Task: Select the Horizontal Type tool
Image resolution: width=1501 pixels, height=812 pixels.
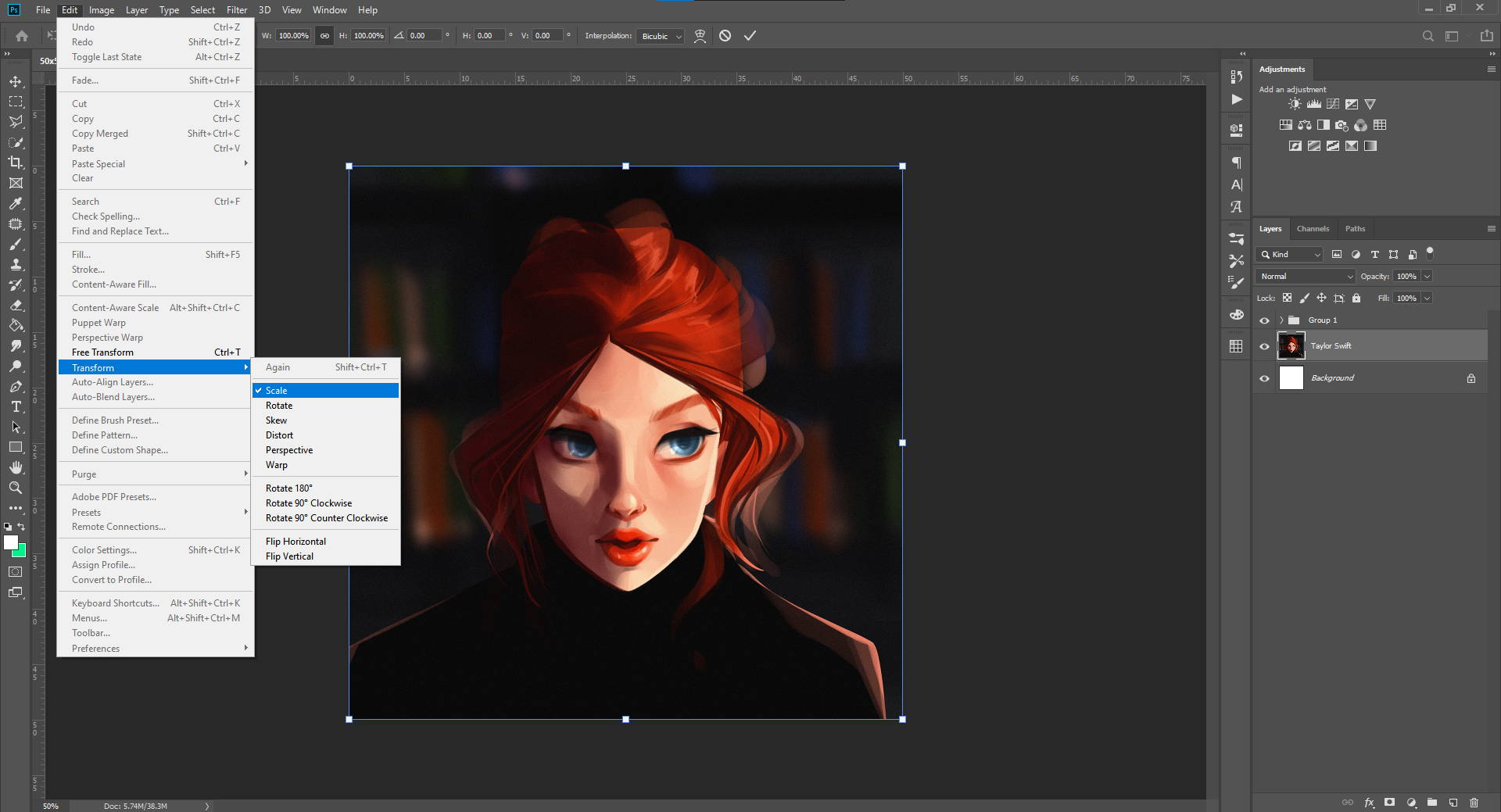Action: pyautogui.click(x=16, y=407)
